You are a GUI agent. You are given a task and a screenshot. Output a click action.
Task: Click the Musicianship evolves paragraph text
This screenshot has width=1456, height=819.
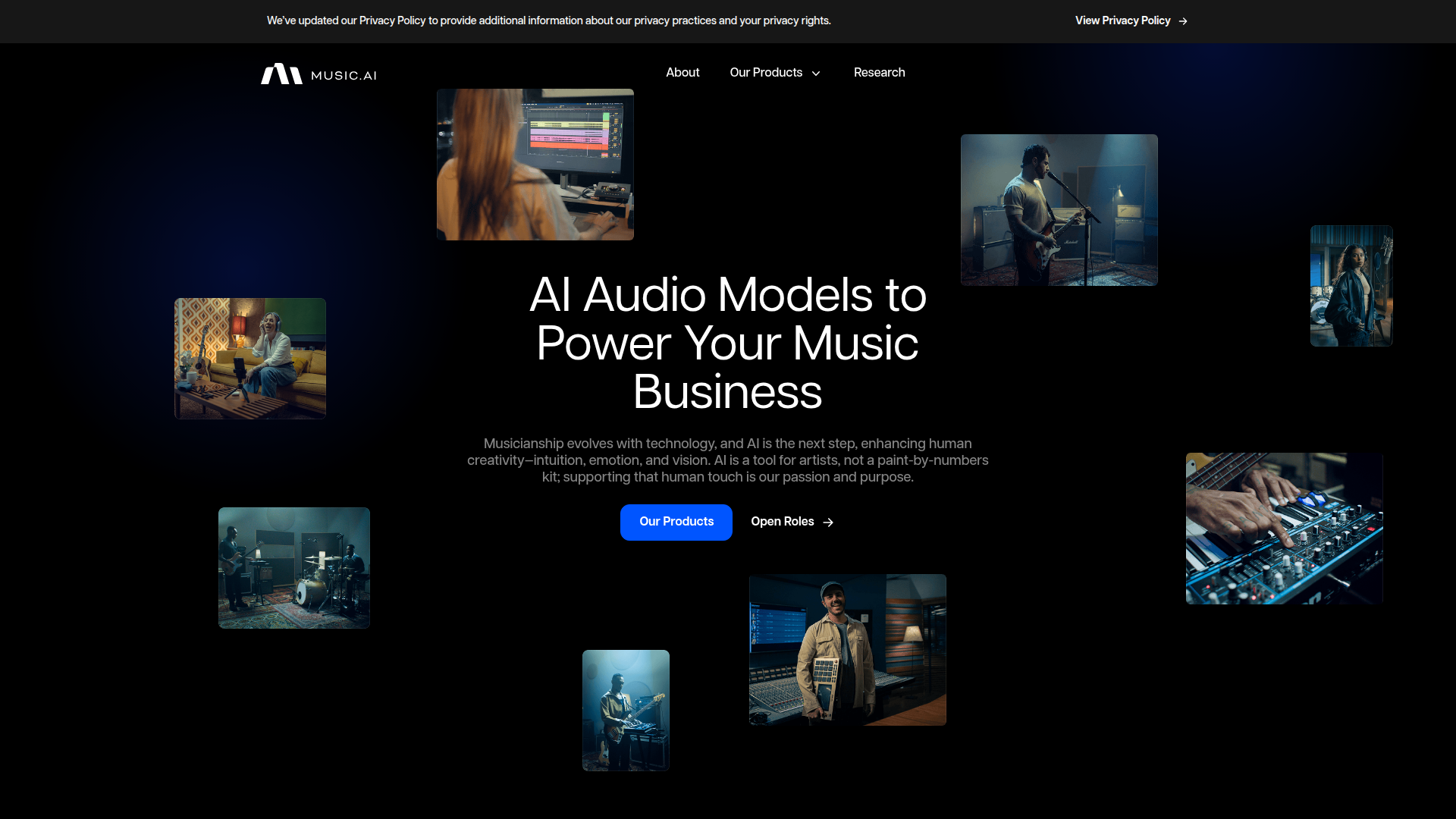(728, 460)
